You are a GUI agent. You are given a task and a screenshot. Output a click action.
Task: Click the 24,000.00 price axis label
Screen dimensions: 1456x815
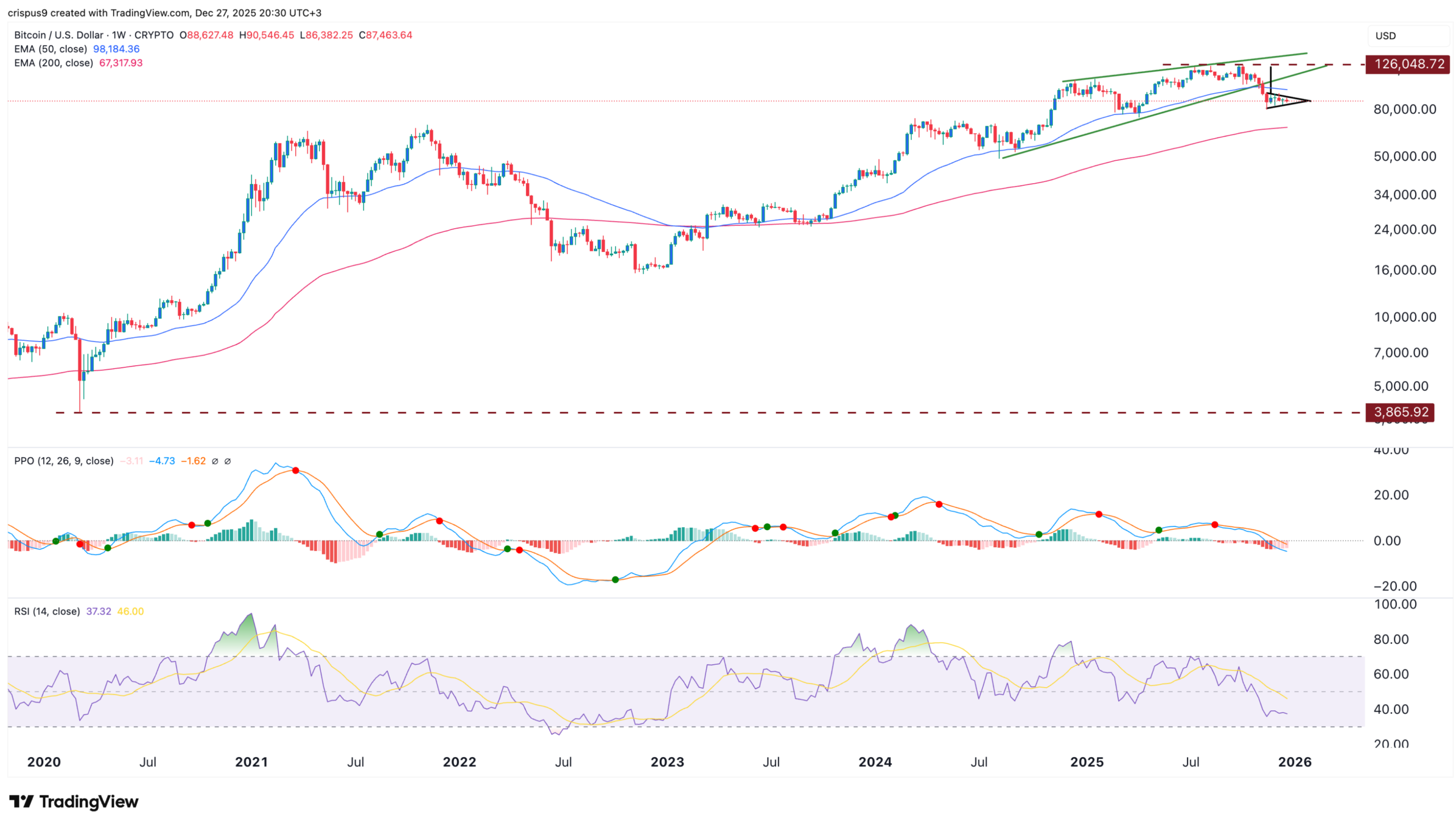[1405, 229]
